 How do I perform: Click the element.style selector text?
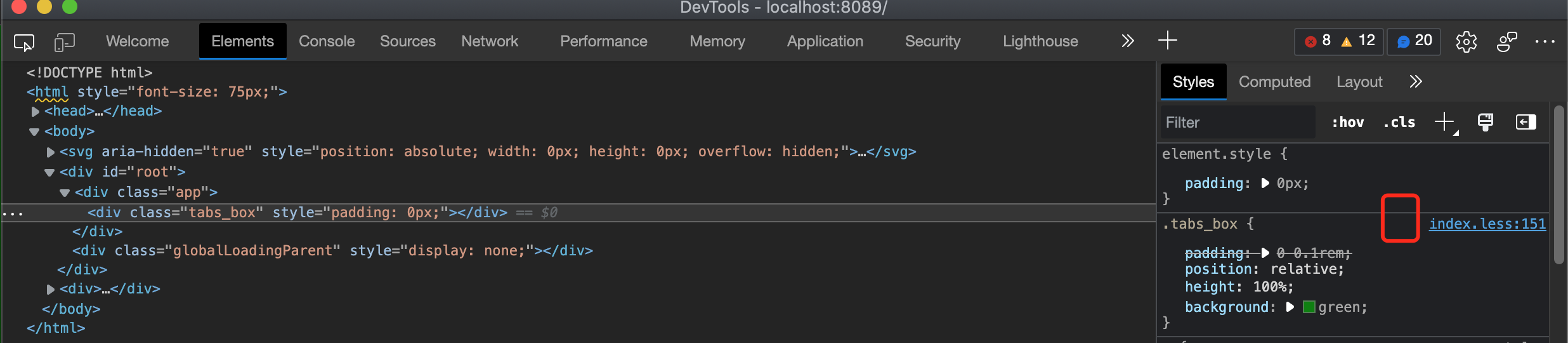[1216, 154]
